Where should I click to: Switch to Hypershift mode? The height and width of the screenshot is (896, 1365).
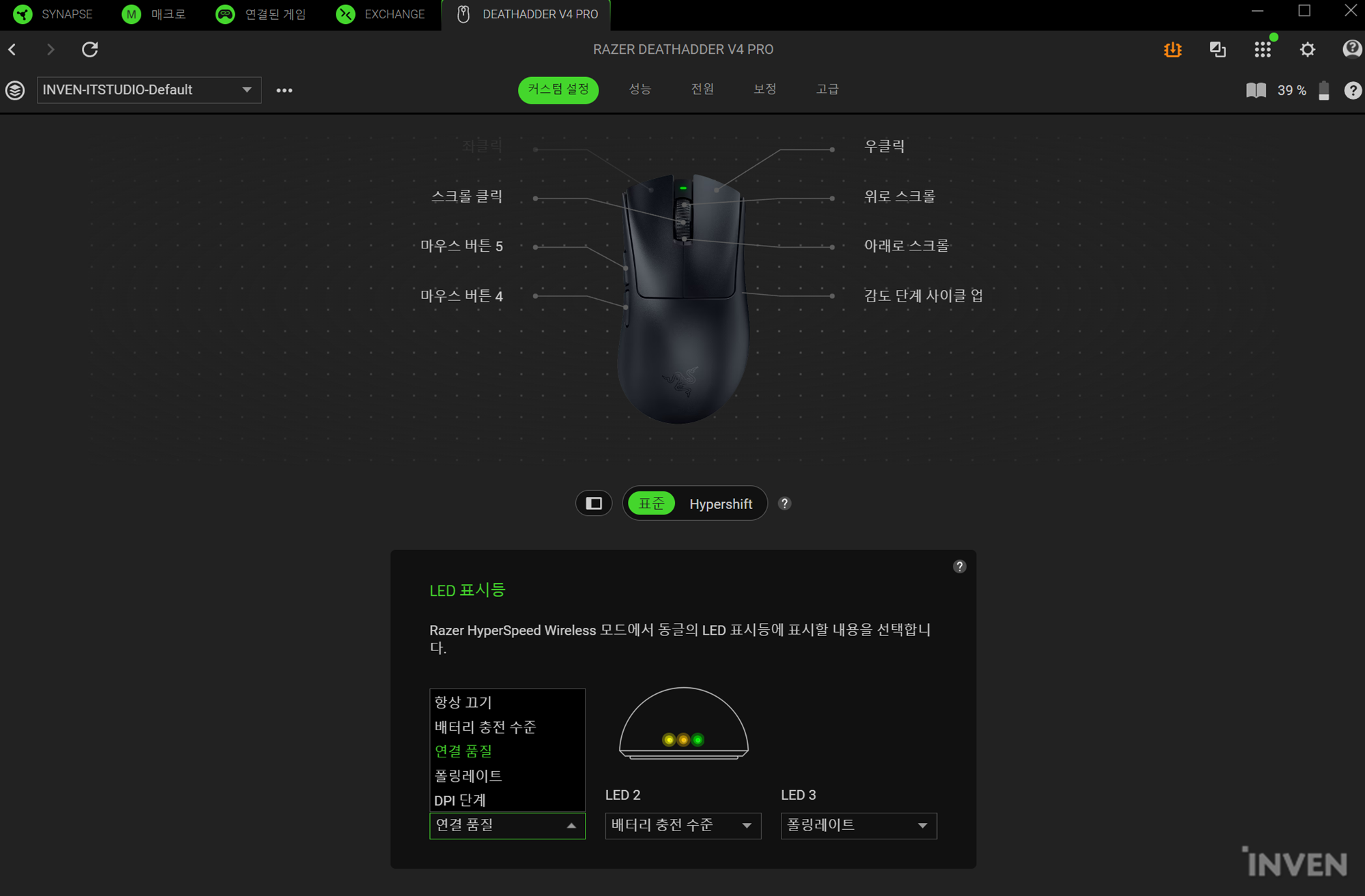[x=721, y=504]
